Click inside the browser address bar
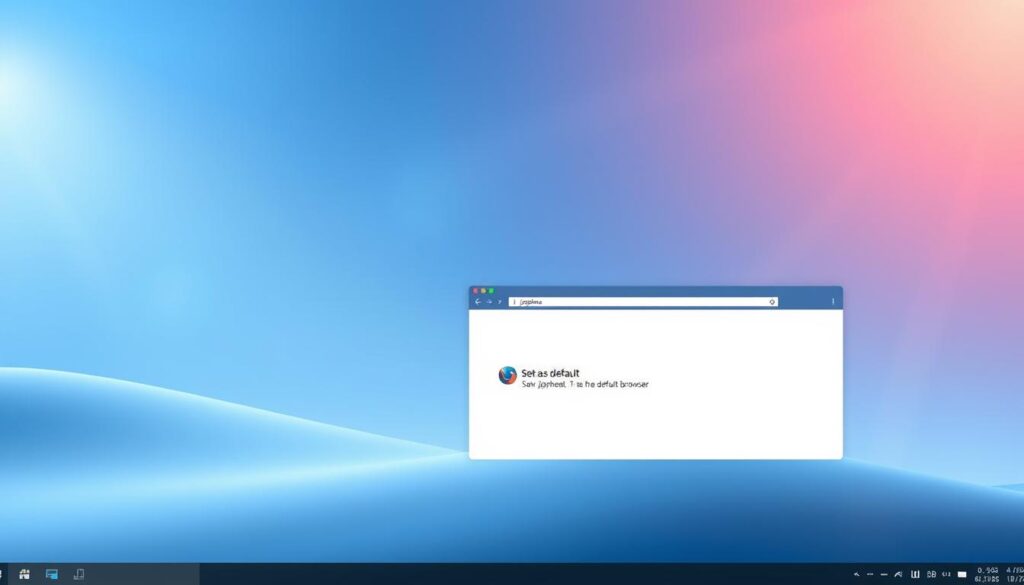 640,301
